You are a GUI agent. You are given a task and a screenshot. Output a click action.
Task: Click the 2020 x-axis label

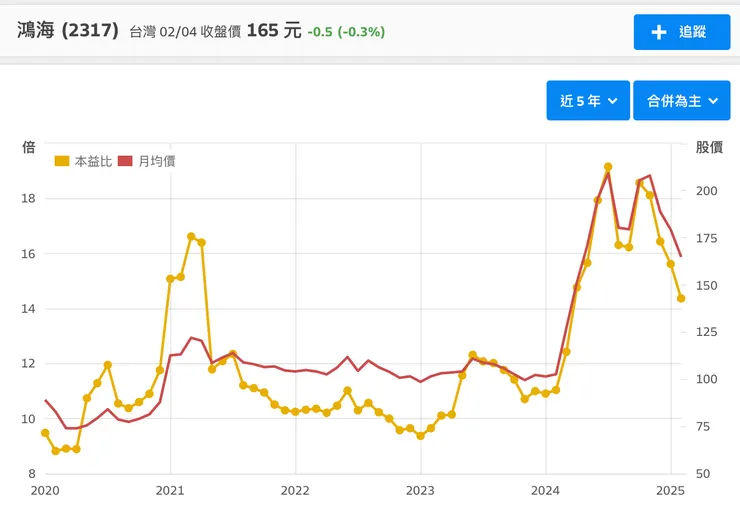[x=45, y=491]
